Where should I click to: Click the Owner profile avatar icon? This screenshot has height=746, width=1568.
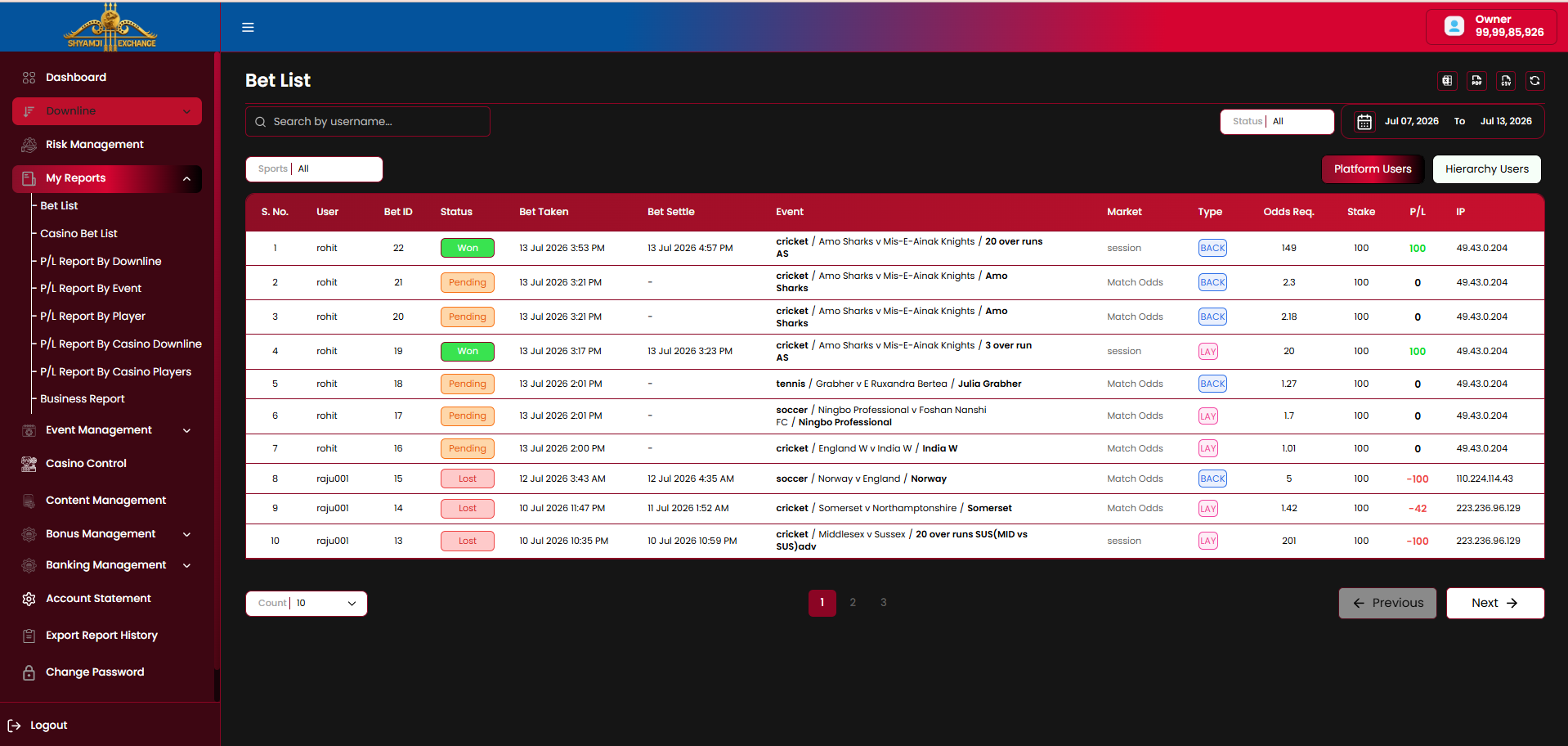1454,26
